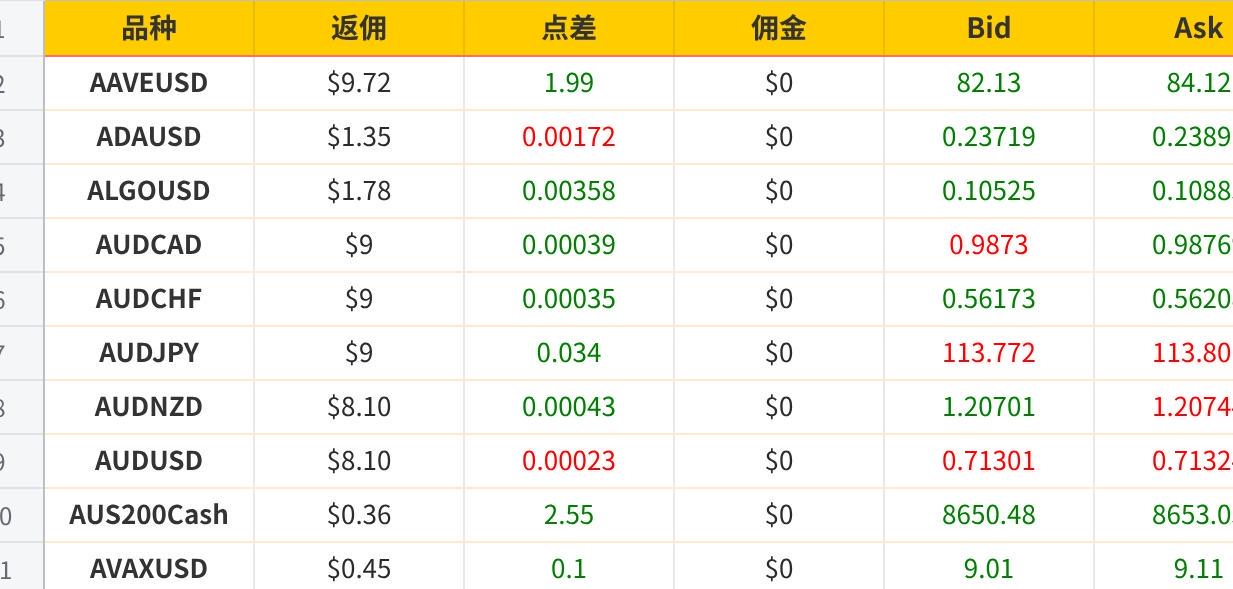Click the $9 rebate in AUDCHF row
This screenshot has height=589, width=1233.
click(x=359, y=299)
